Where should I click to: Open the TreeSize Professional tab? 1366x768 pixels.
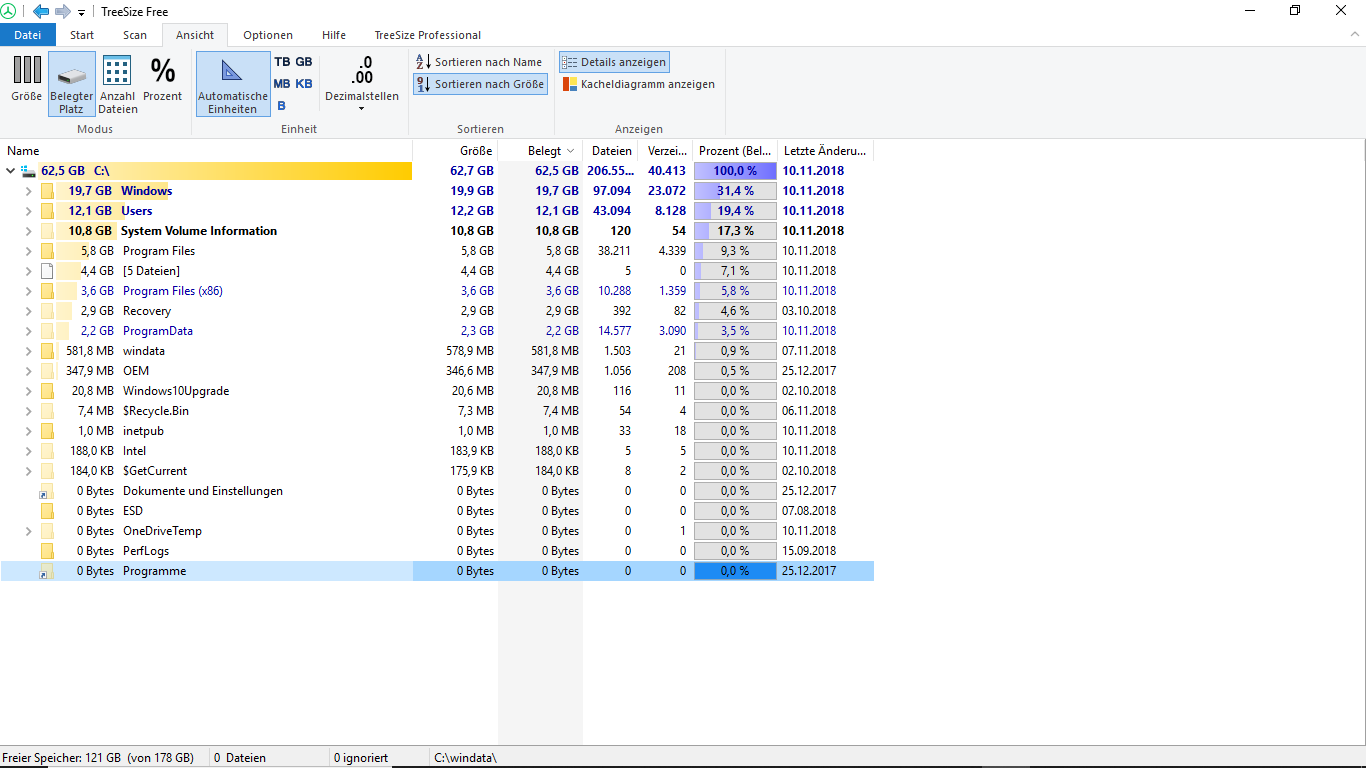click(x=428, y=35)
